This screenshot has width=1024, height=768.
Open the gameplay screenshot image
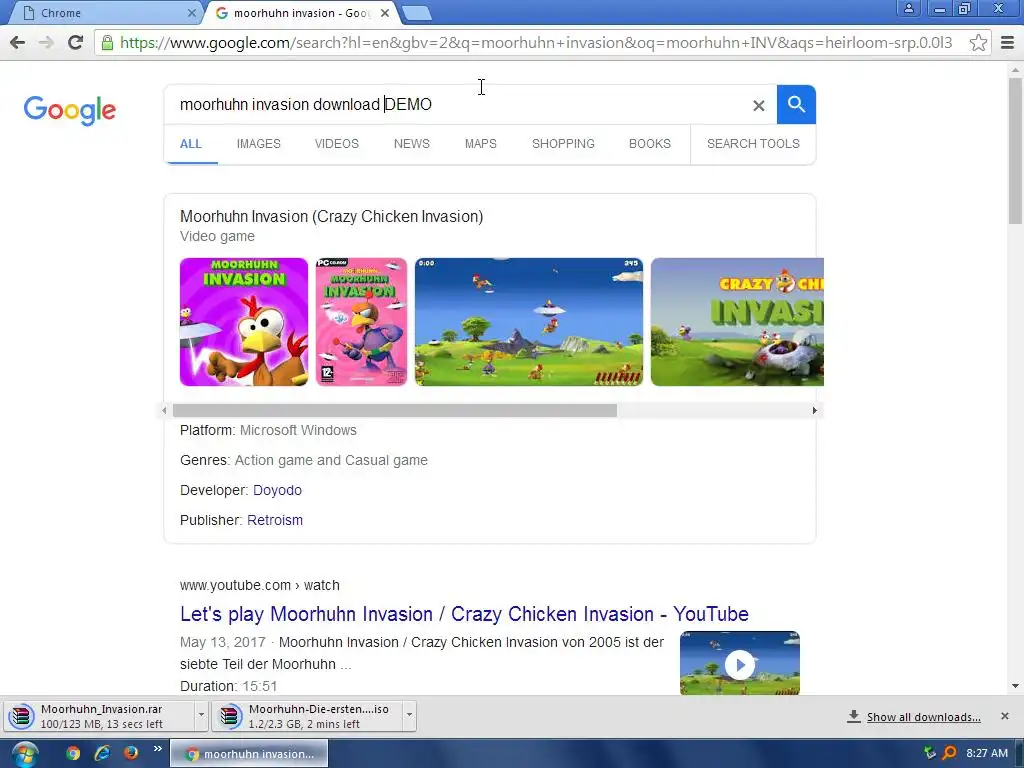528,322
